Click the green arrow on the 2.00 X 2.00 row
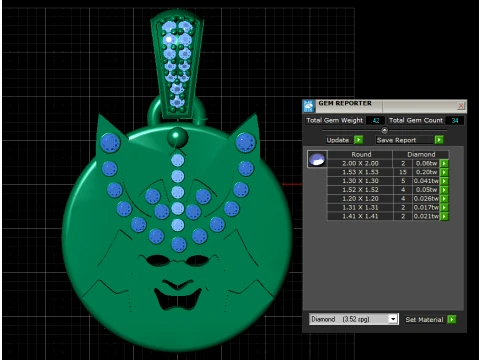The height and width of the screenshot is (360, 480). [444, 163]
